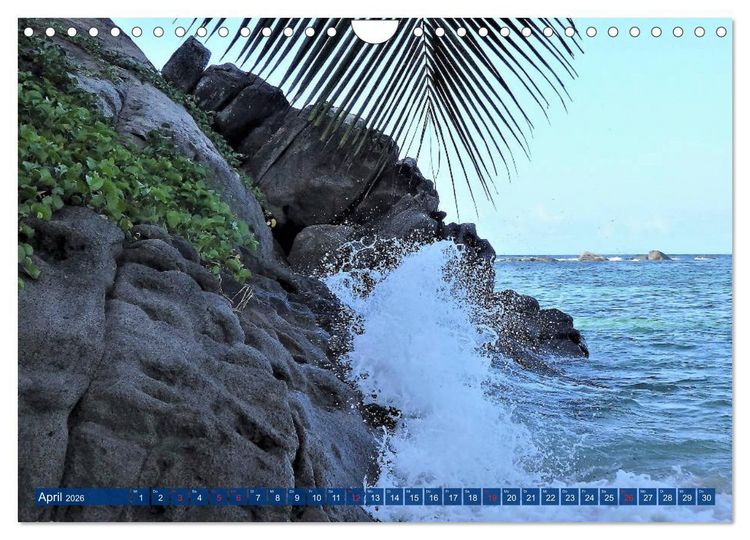The image size is (750, 540).
Task: Select day 16 in the calendar strip
Action: click(434, 497)
